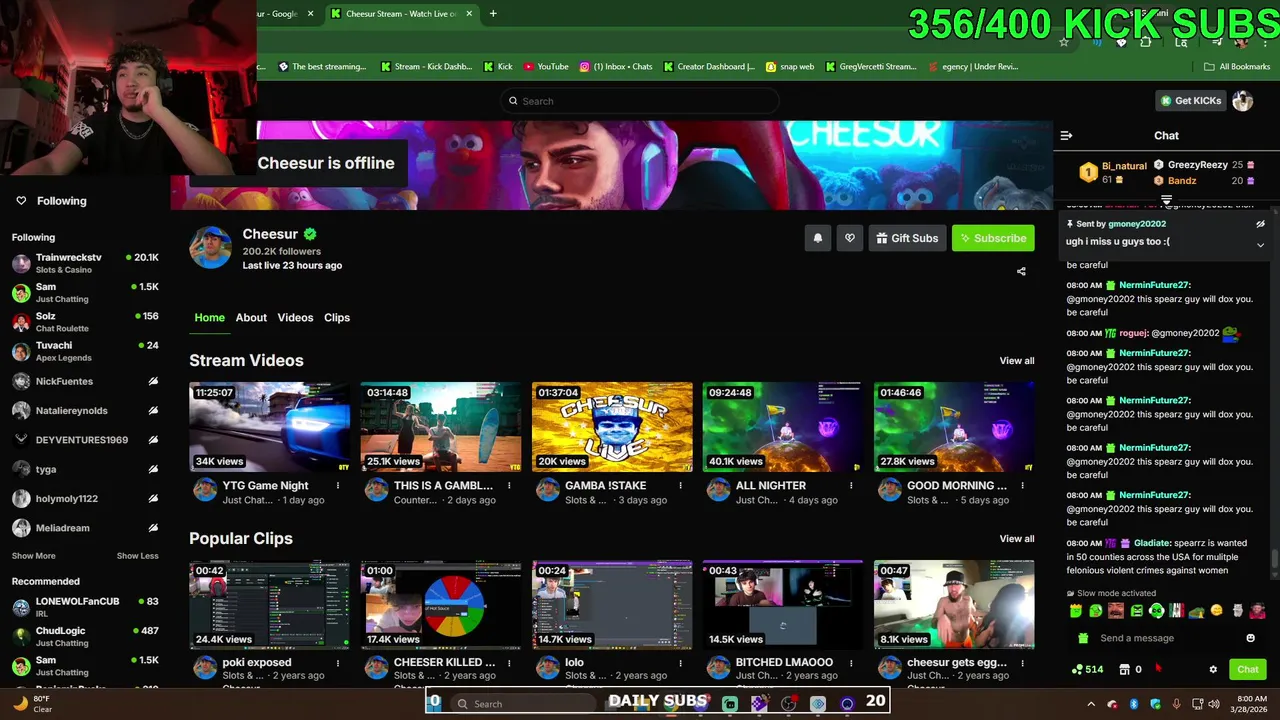This screenshot has width=1280, height=720.
Task: Open the emoji picker in the chat box
Action: coord(1250,638)
